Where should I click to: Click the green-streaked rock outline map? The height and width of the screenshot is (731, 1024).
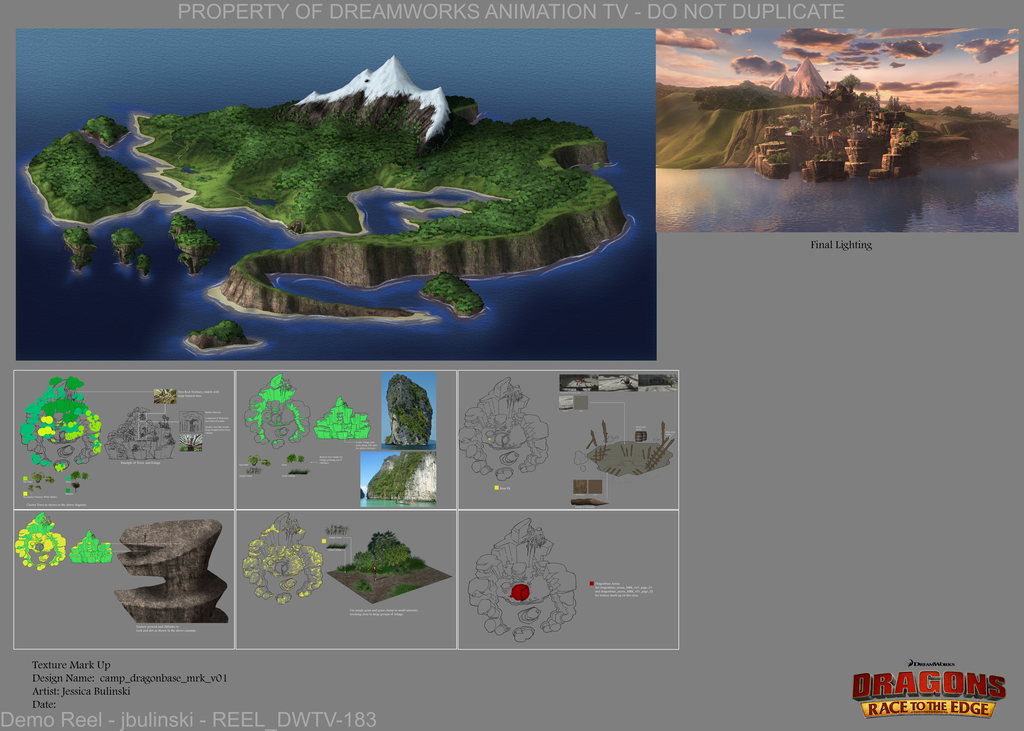point(277,412)
